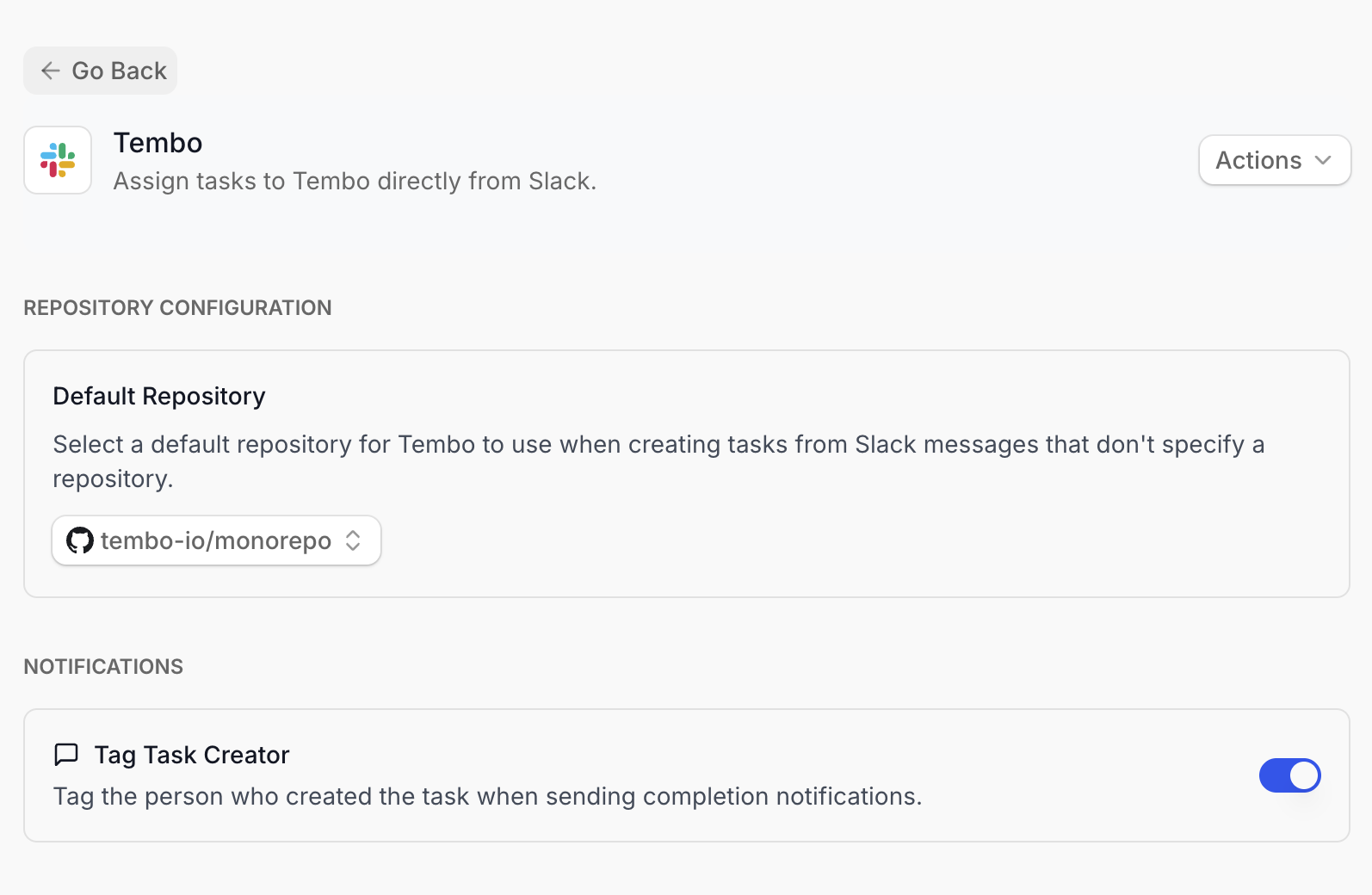
Task: Click the 'Assign tasks to Tembo' subtitle
Action: click(355, 182)
